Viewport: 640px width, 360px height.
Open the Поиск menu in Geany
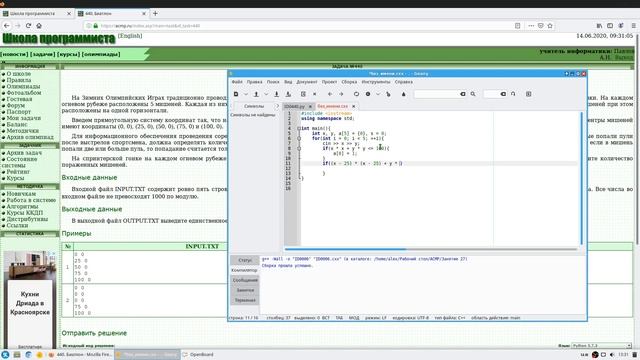273,82
